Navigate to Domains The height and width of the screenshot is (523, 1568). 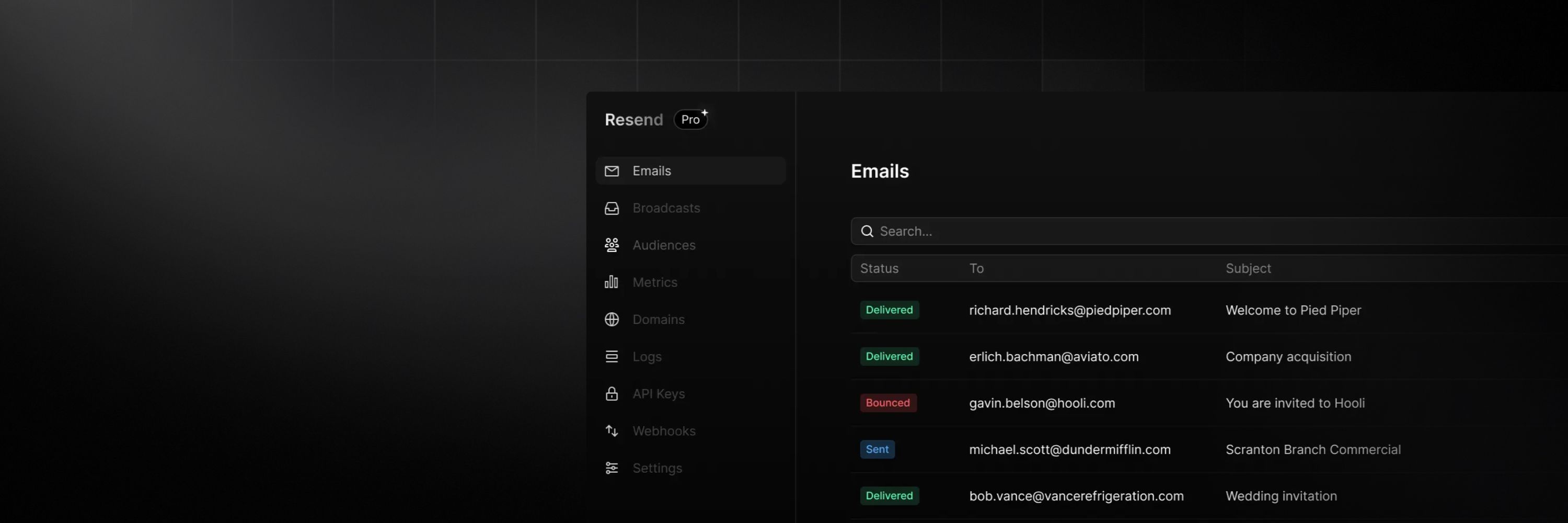pyautogui.click(x=690, y=320)
